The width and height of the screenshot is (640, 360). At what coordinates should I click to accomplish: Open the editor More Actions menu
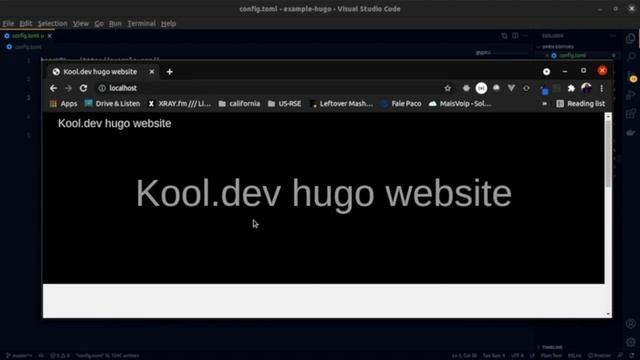pos(525,36)
